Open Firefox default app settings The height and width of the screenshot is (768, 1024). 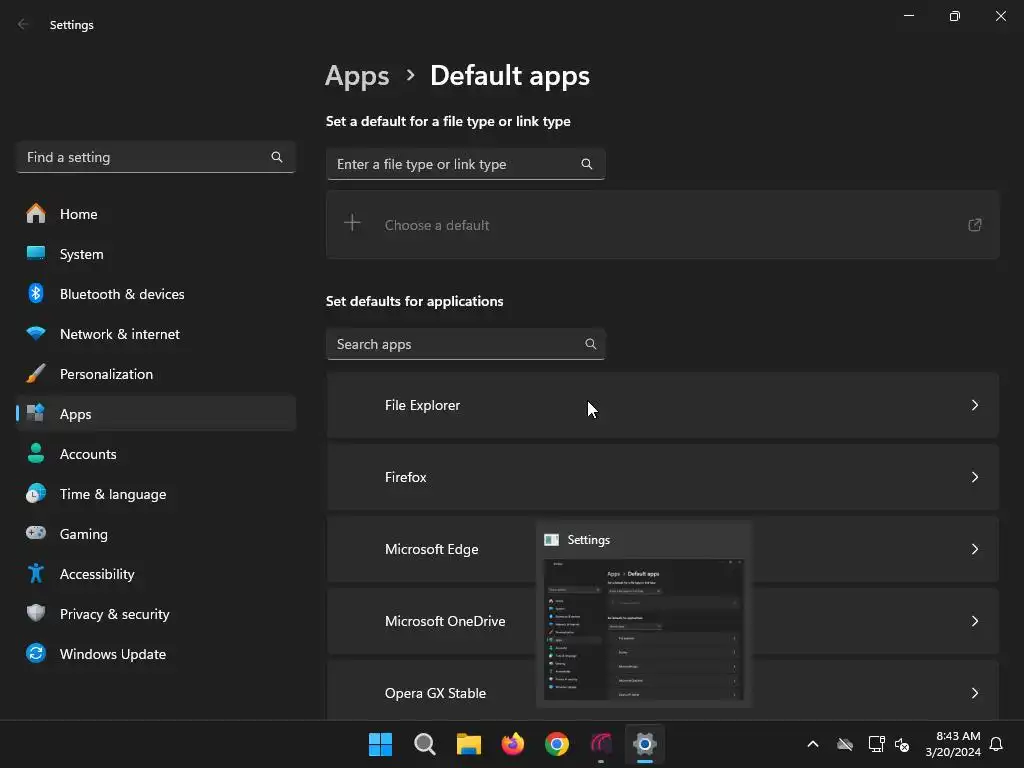pyautogui.click(x=662, y=477)
